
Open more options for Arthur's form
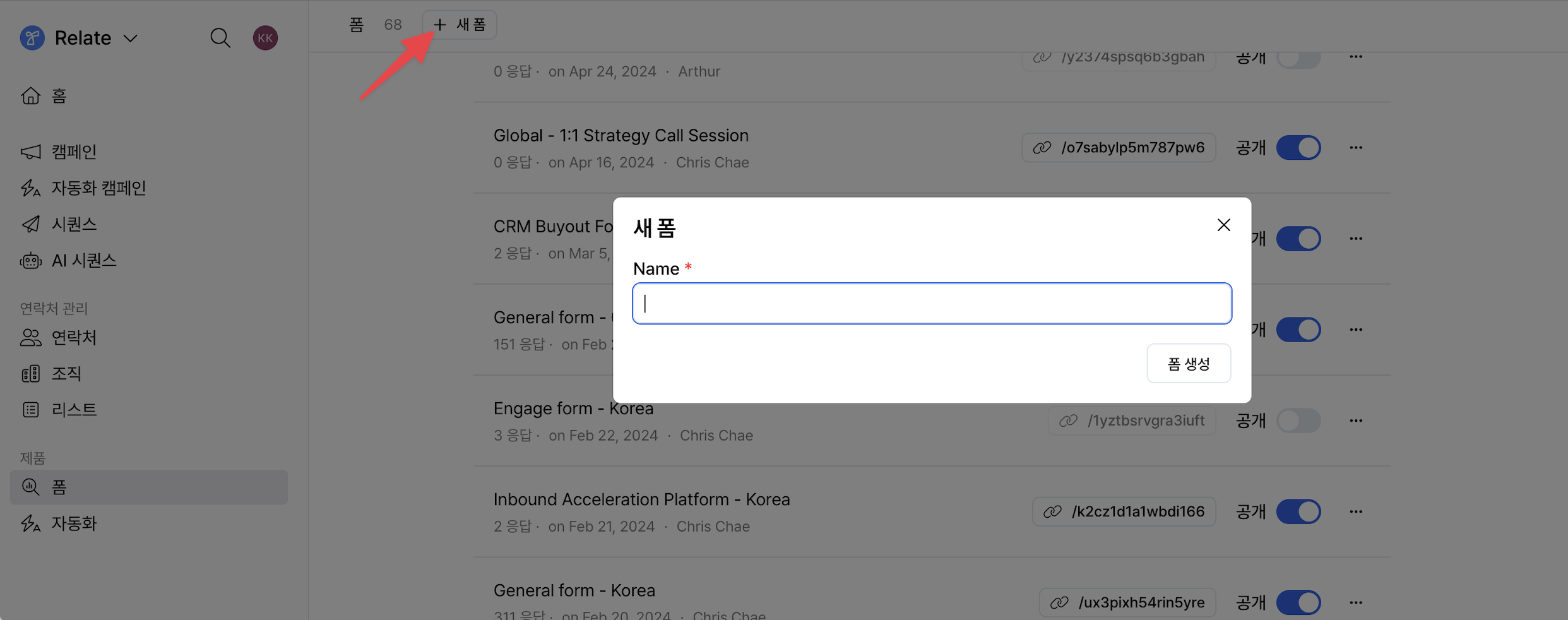(x=1356, y=57)
